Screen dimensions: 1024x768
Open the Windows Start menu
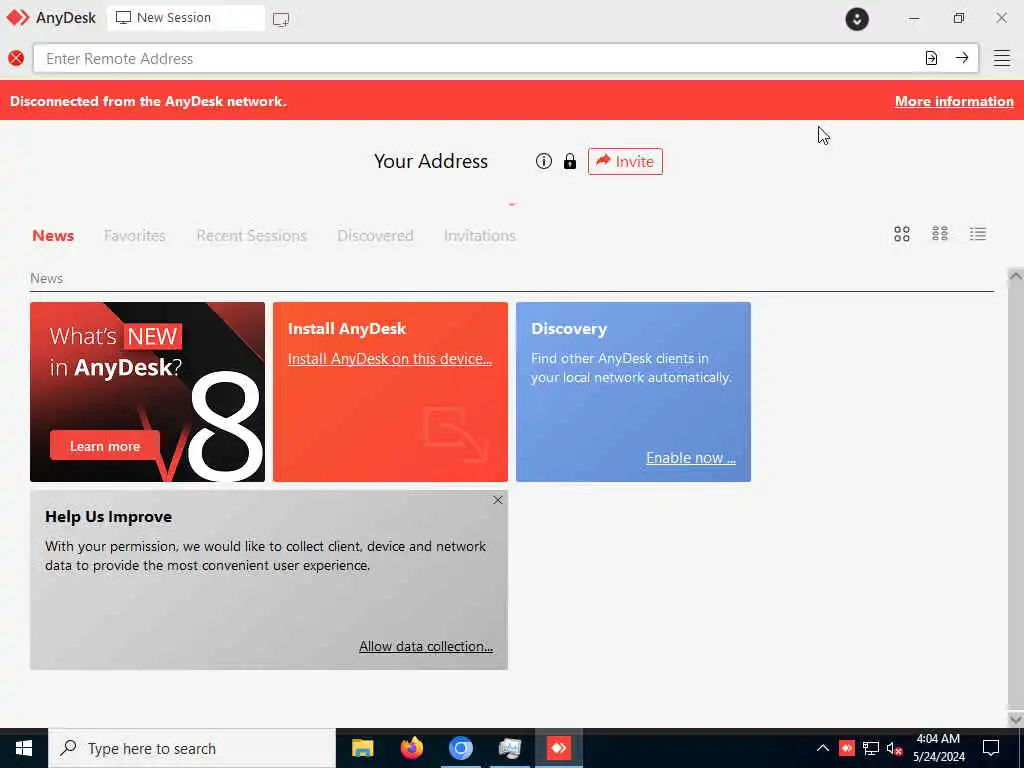pyautogui.click(x=24, y=748)
